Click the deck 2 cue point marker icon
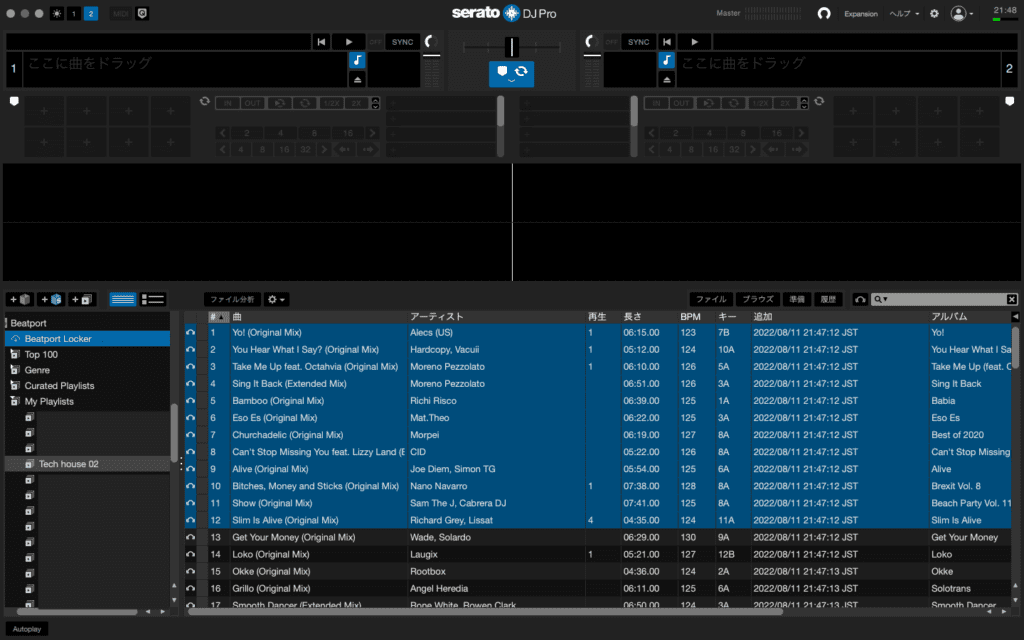The width and height of the screenshot is (1024, 640). coord(1009,101)
